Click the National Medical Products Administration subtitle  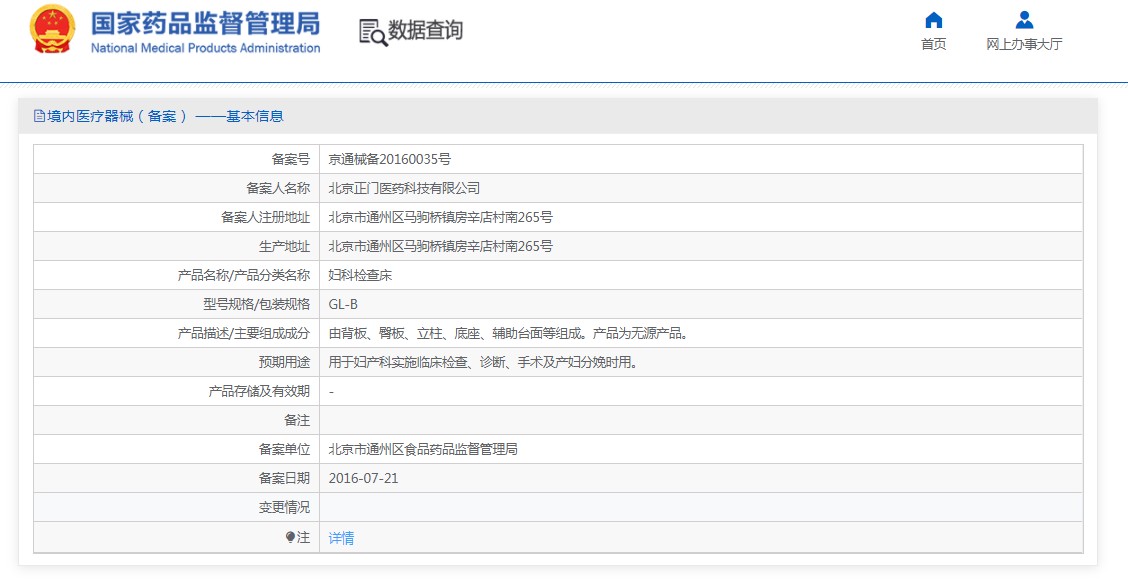206,48
